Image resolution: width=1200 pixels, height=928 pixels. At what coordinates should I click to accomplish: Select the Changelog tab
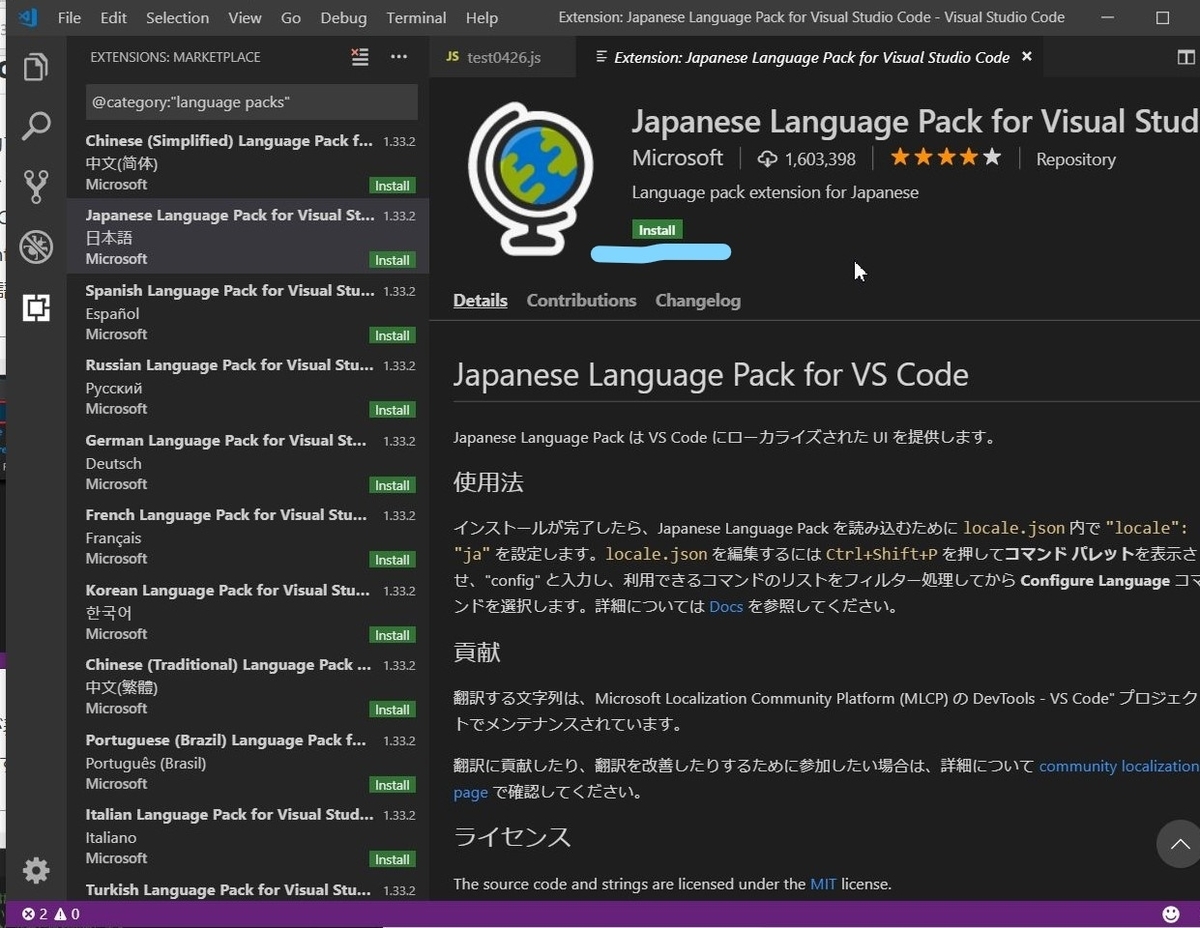pos(698,300)
